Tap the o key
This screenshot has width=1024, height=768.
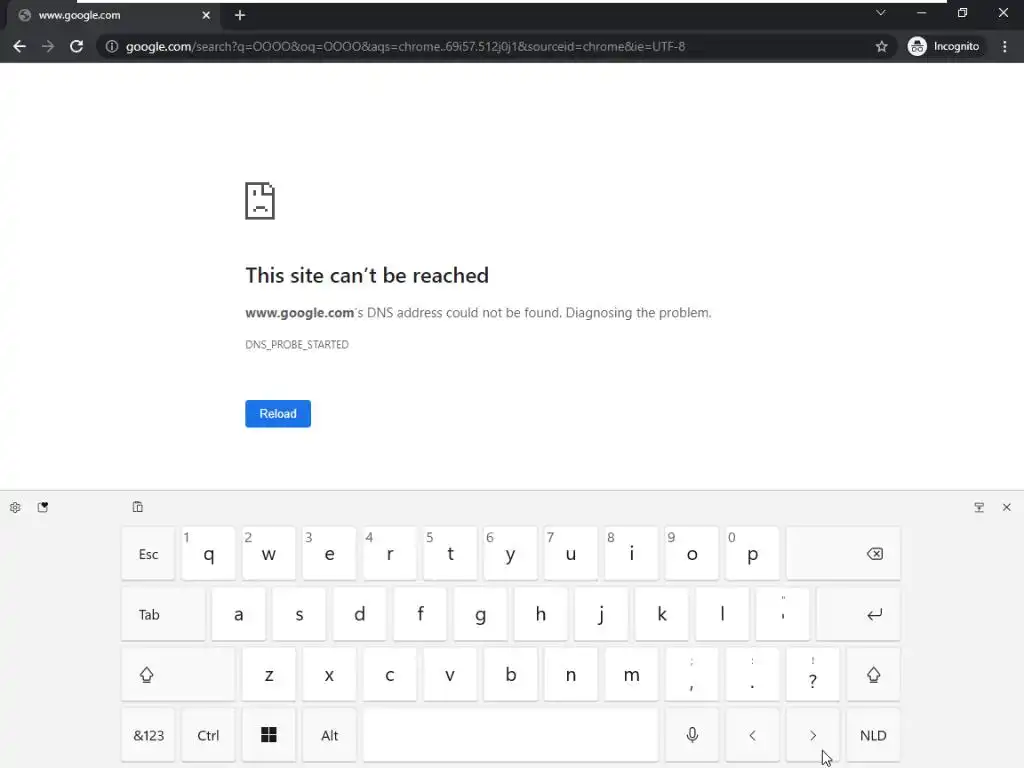(692, 554)
